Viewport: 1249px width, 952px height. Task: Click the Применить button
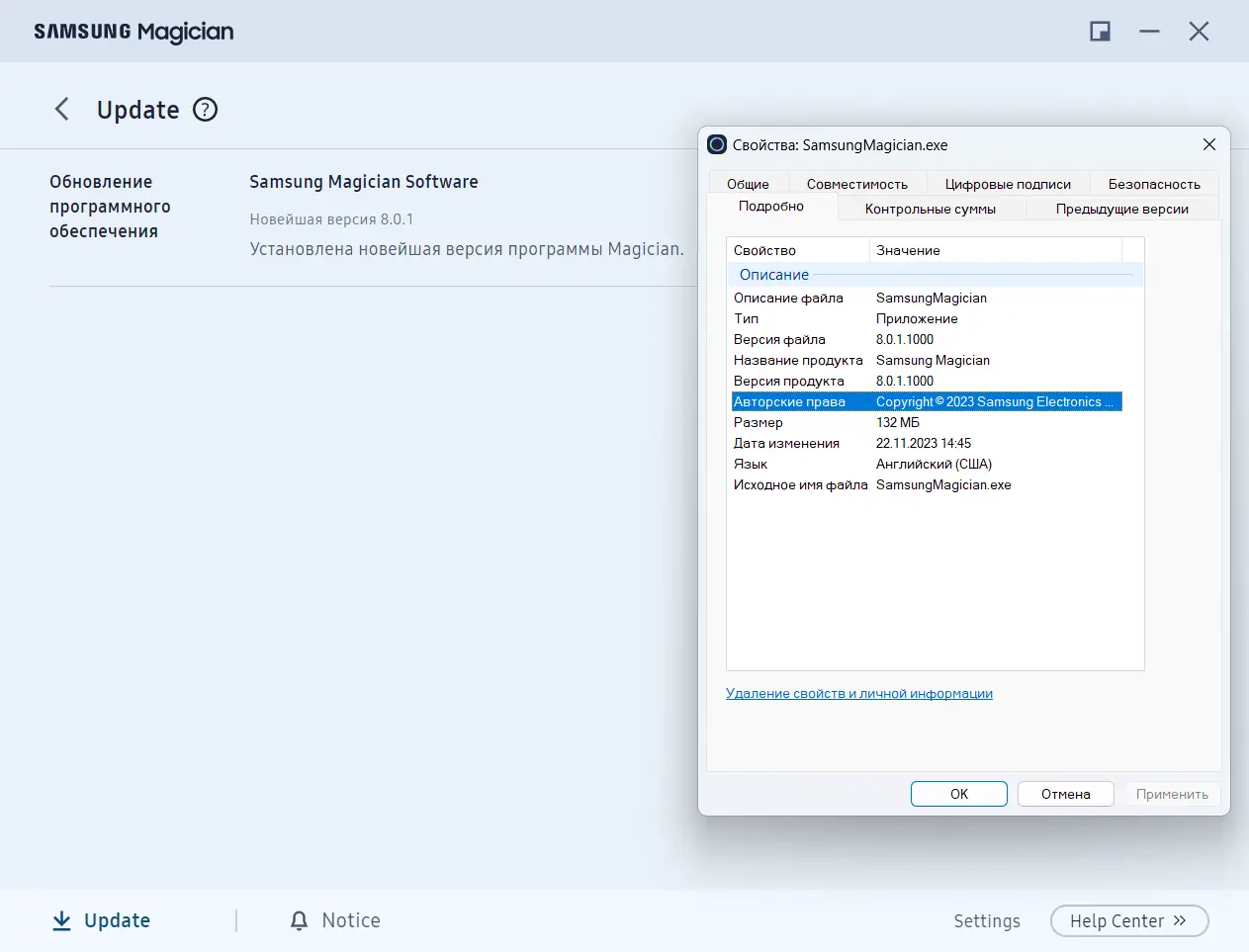pos(1172,794)
